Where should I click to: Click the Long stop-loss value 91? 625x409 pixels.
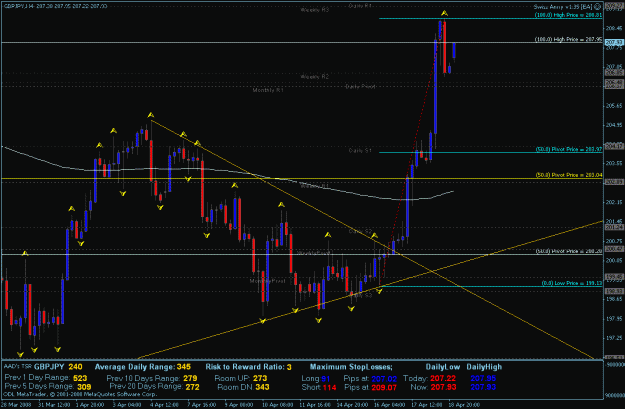326,378
